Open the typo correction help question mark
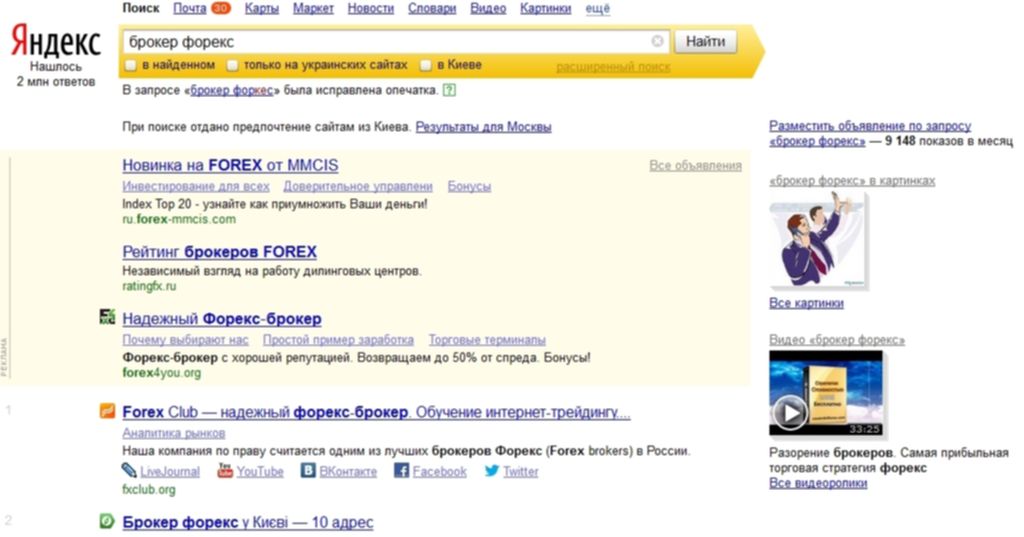 (449, 90)
